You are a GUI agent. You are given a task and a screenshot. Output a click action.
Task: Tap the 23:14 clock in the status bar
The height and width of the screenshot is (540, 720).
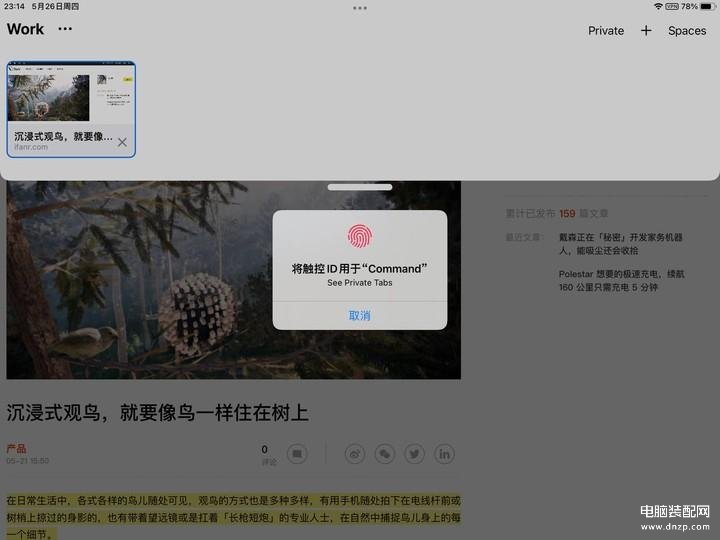pyautogui.click(x=14, y=6)
